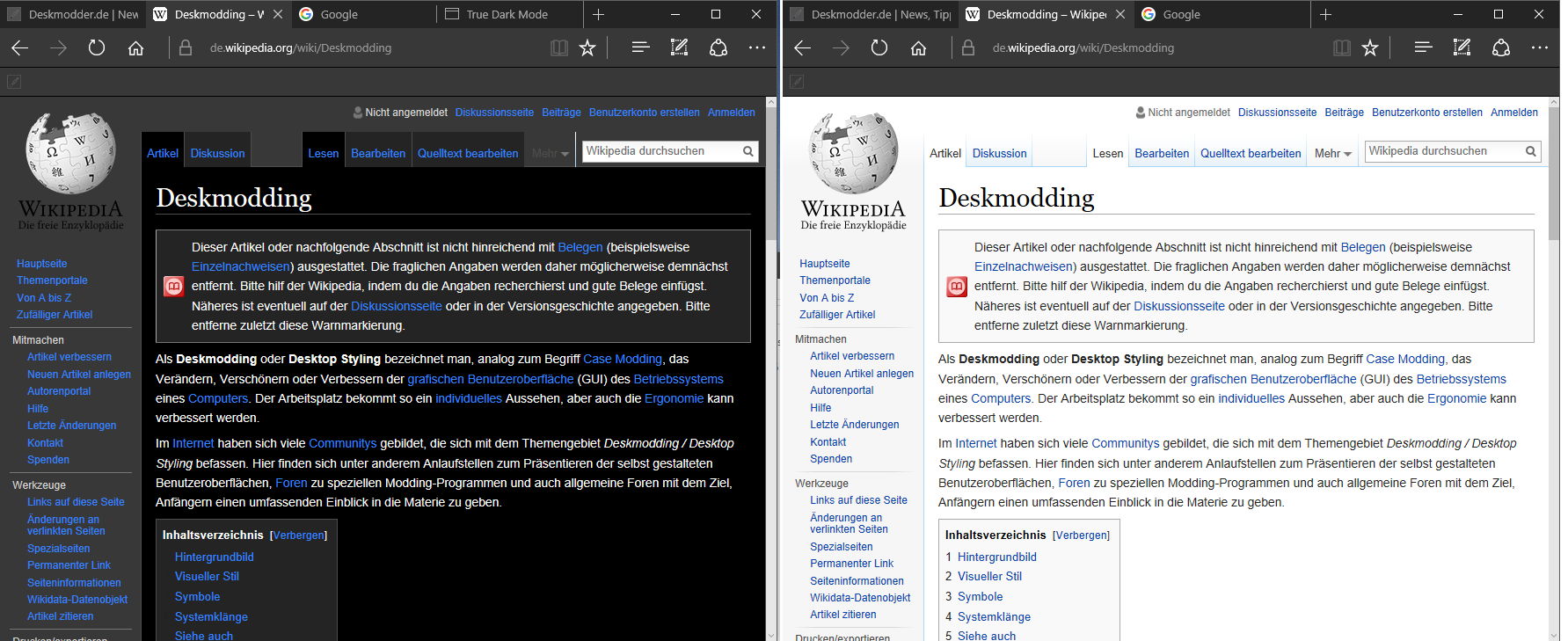Click new tab plus in left window

599,14
